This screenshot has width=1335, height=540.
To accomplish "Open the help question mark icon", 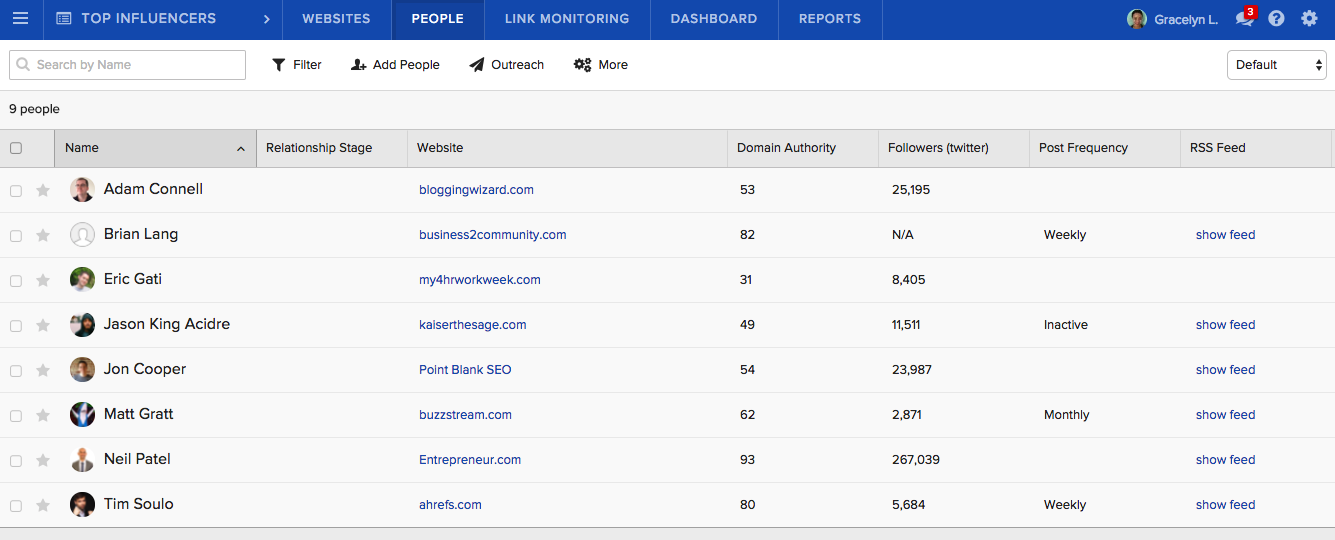I will (x=1276, y=19).
